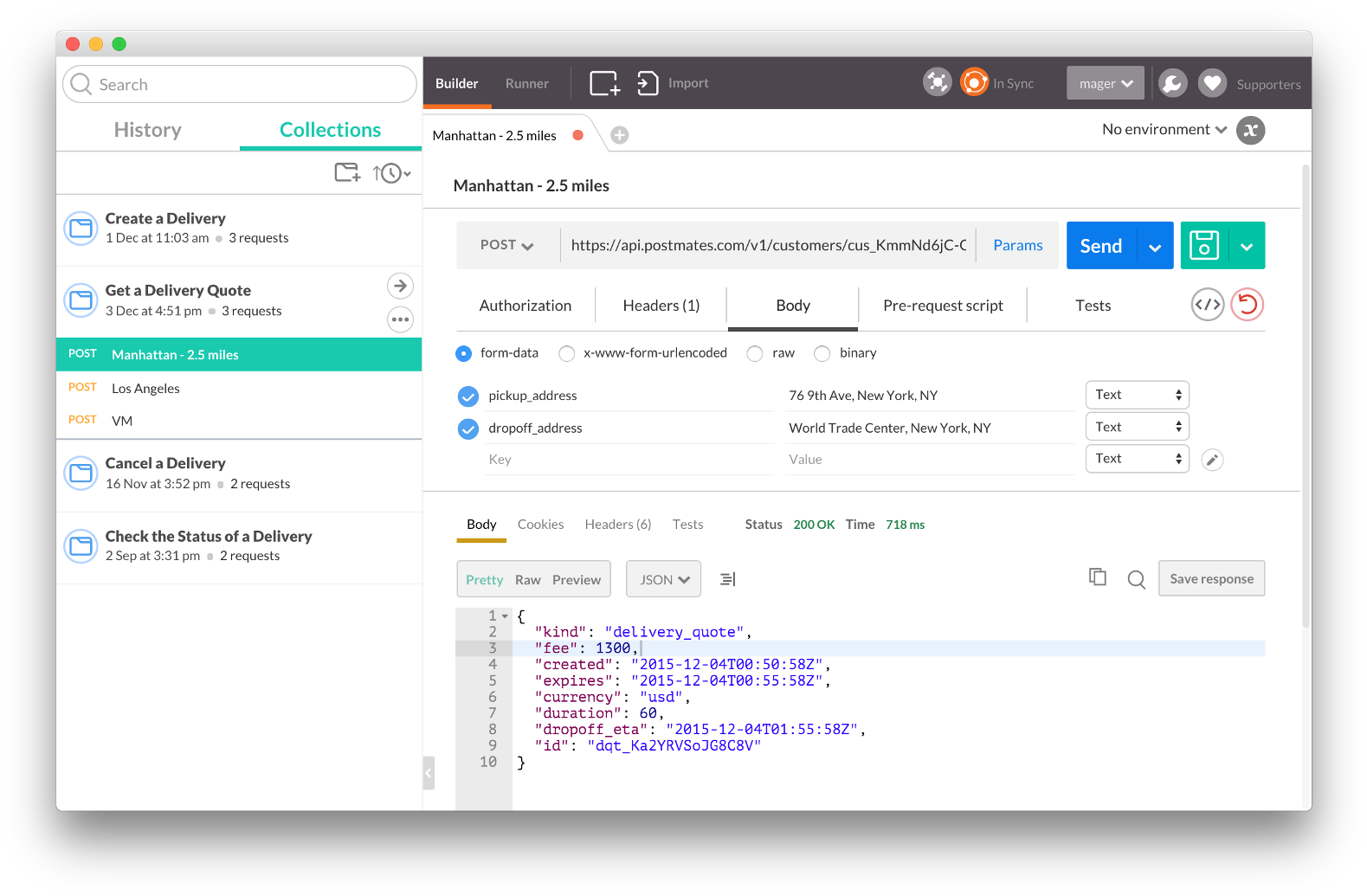
Task: Click the Text type dropdown for new key
Action: [x=1138, y=459]
